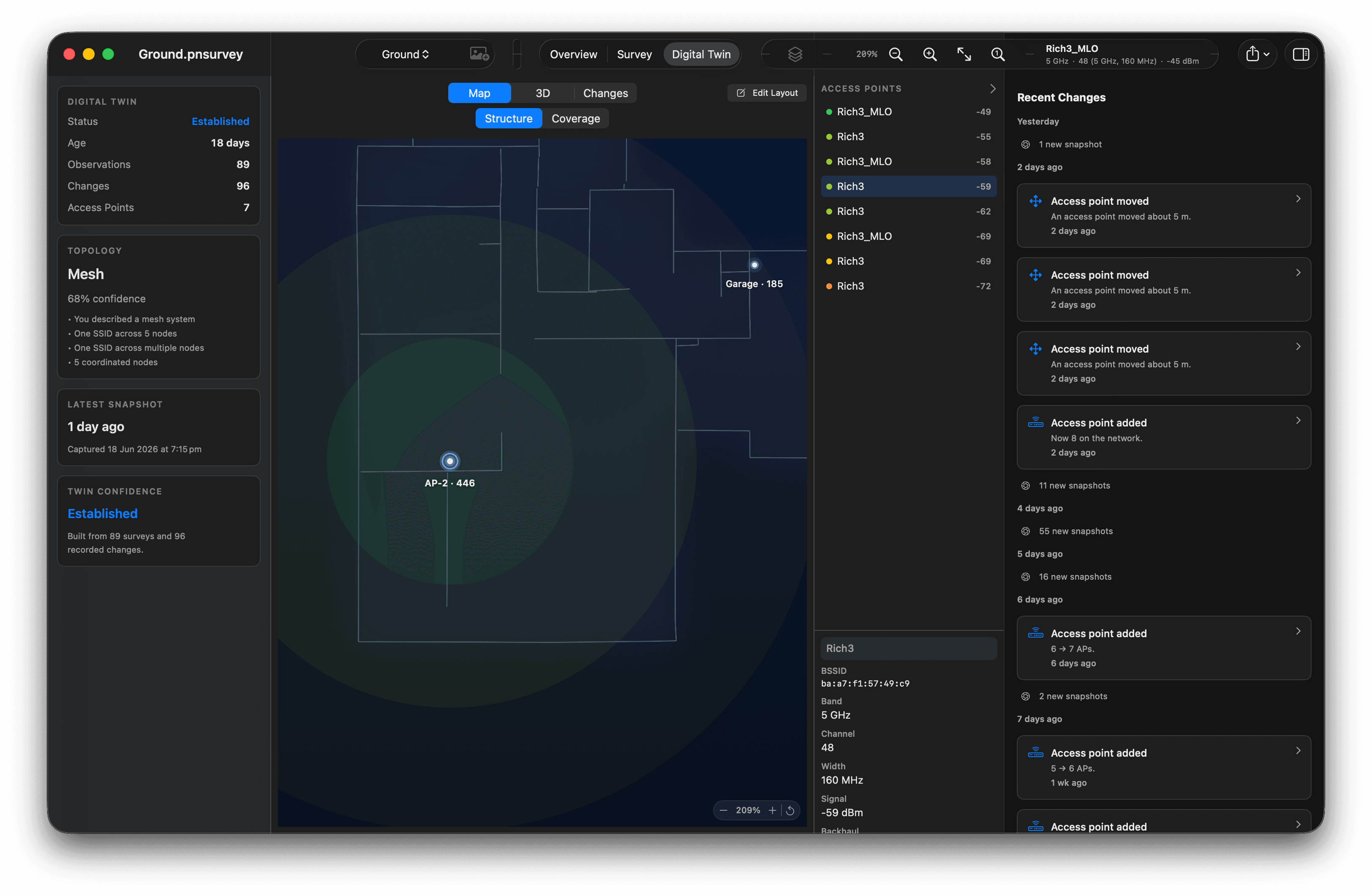
Task: Click the snapshot icon beside '2 new snapshots'
Action: coord(1026,696)
